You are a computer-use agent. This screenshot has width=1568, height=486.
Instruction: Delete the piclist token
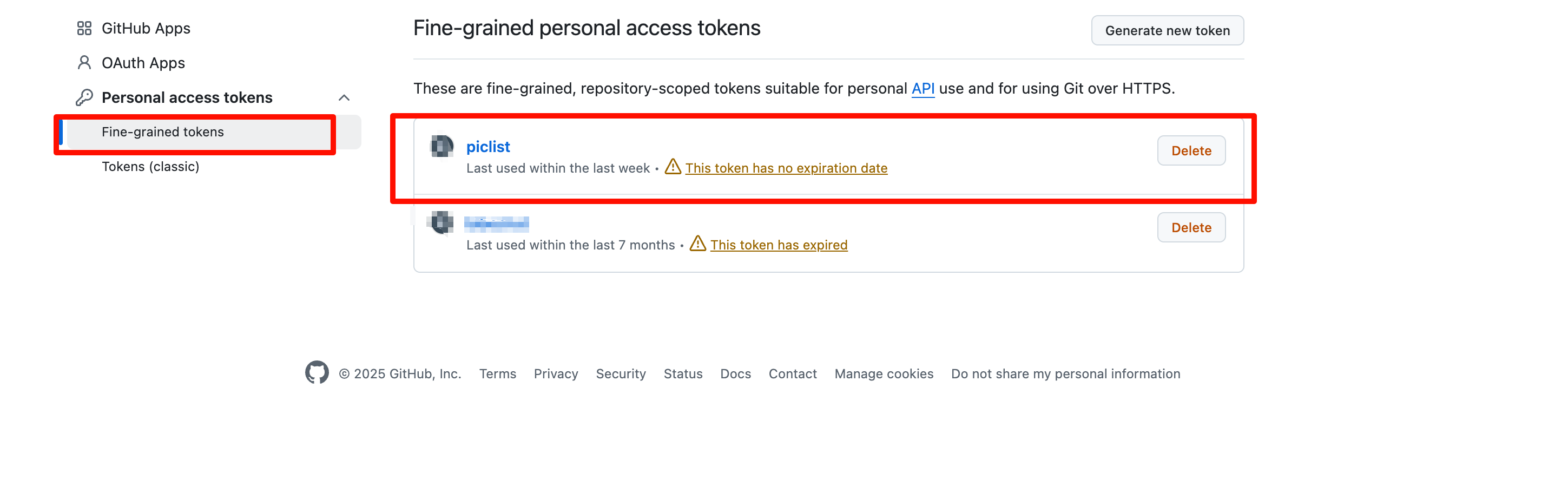(x=1190, y=151)
